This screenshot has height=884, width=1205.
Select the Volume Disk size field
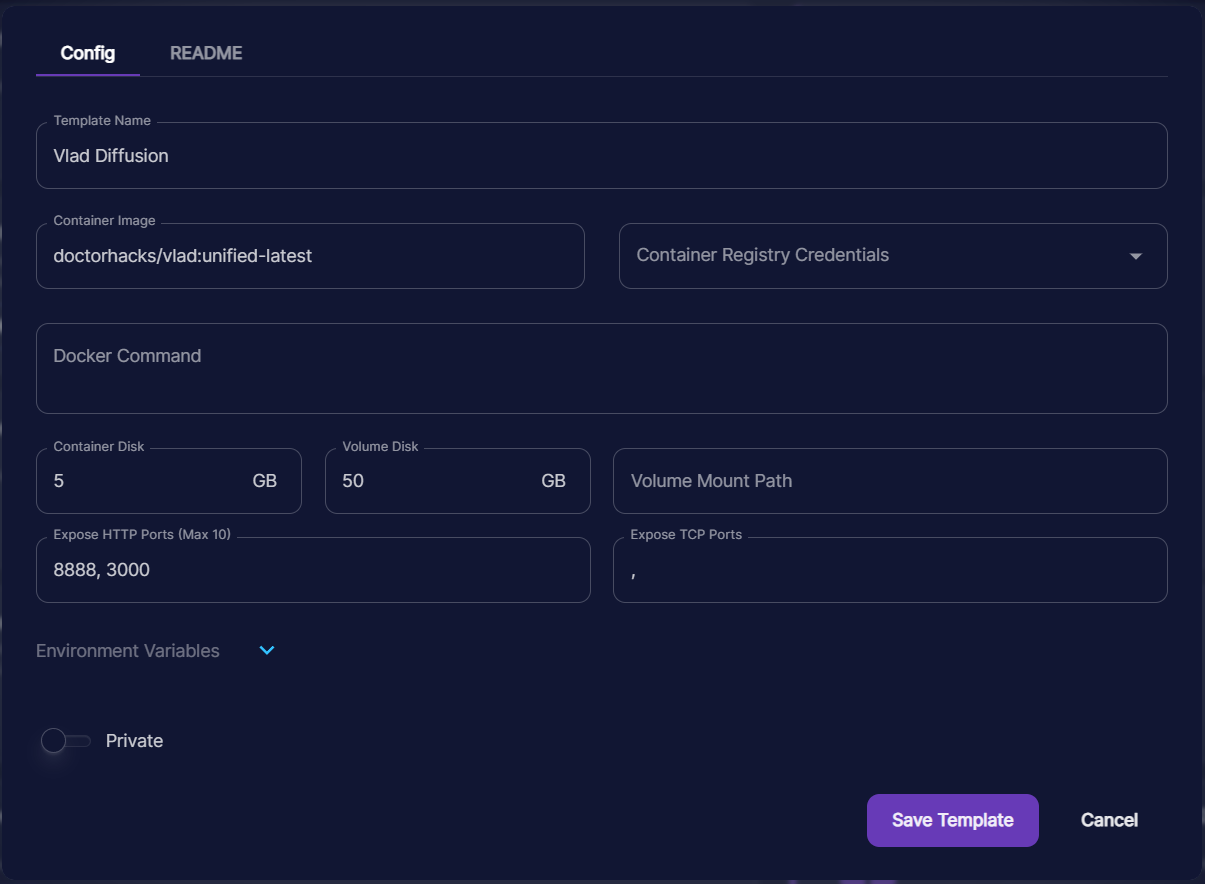[x=430, y=481]
